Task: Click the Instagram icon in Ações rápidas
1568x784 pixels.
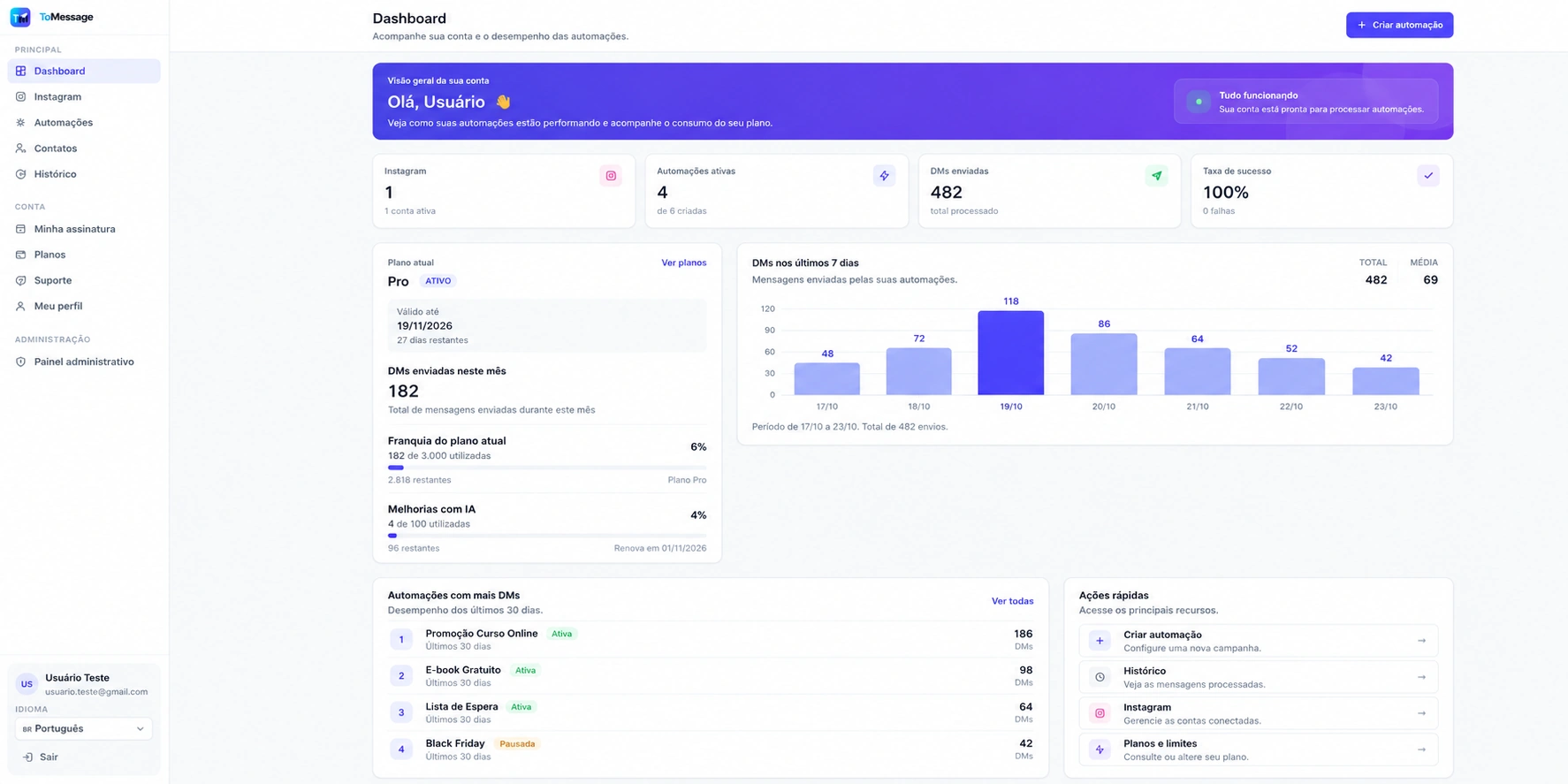Action: 1100,713
